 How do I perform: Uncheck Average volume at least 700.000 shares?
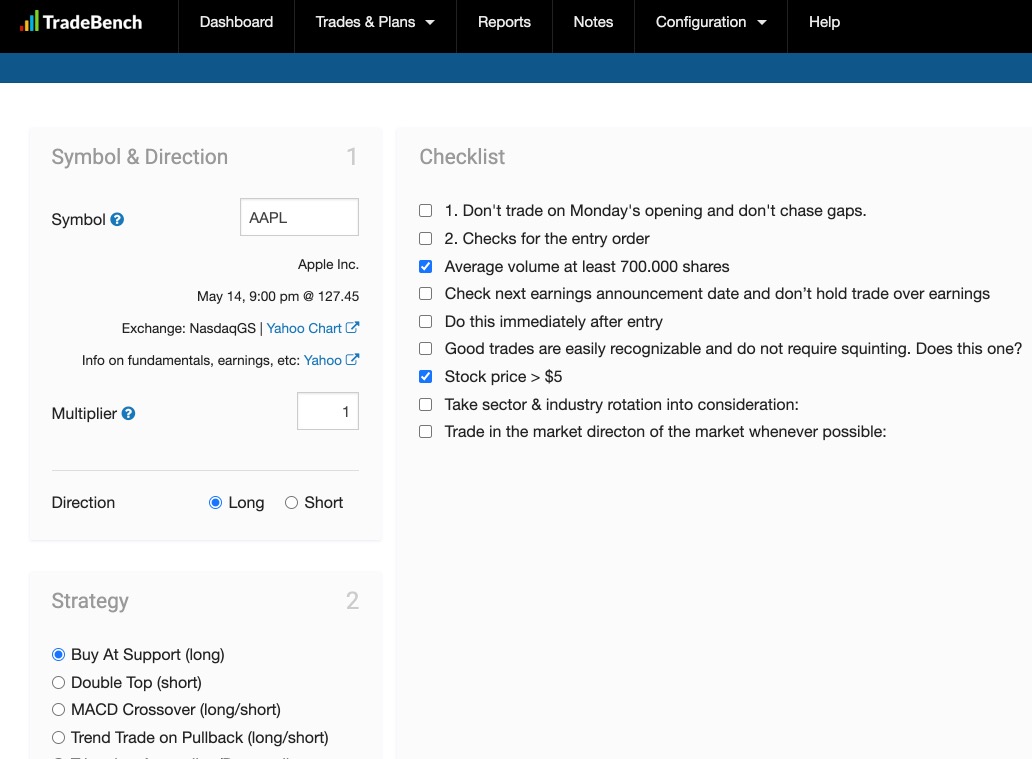pos(426,267)
